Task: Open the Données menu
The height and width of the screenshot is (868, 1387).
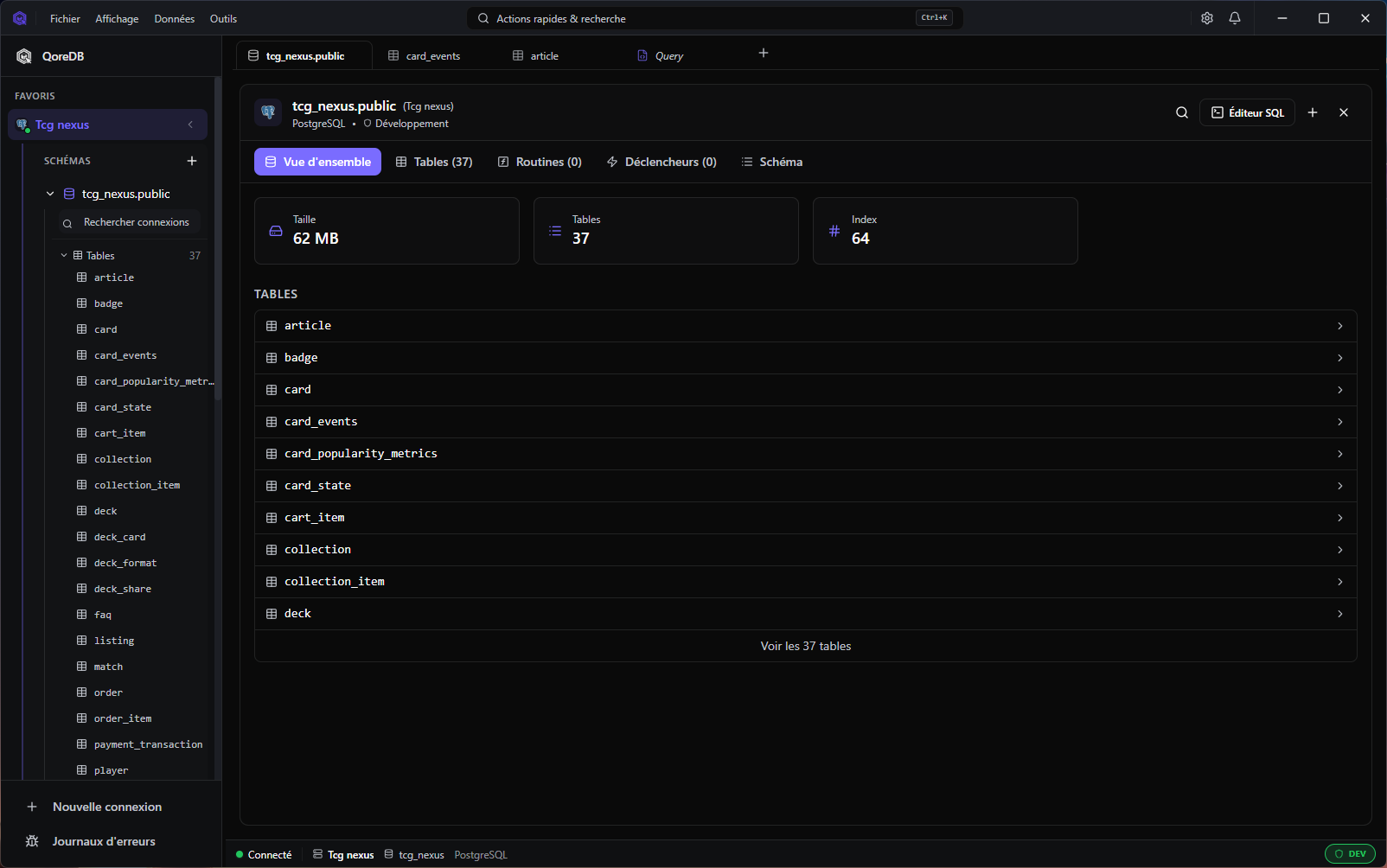Action: [x=175, y=18]
